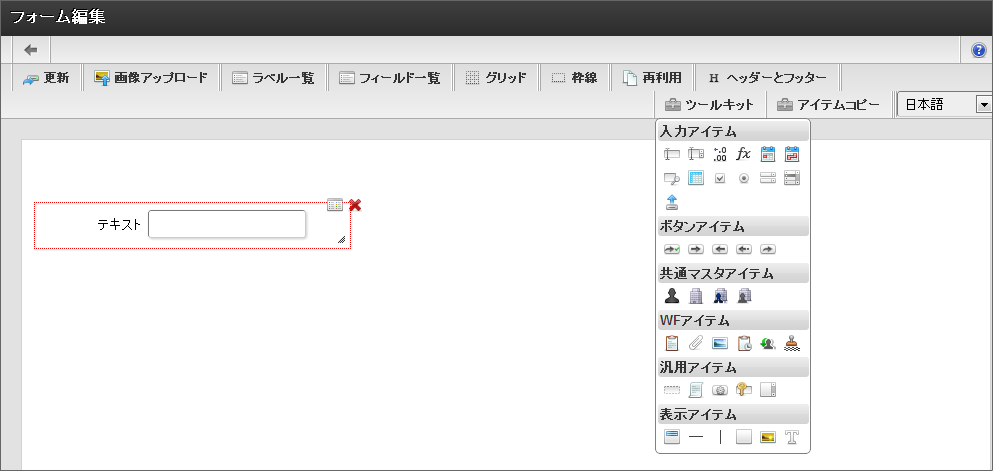
Task: Select the checkbox input item
Action: click(720, 178)
